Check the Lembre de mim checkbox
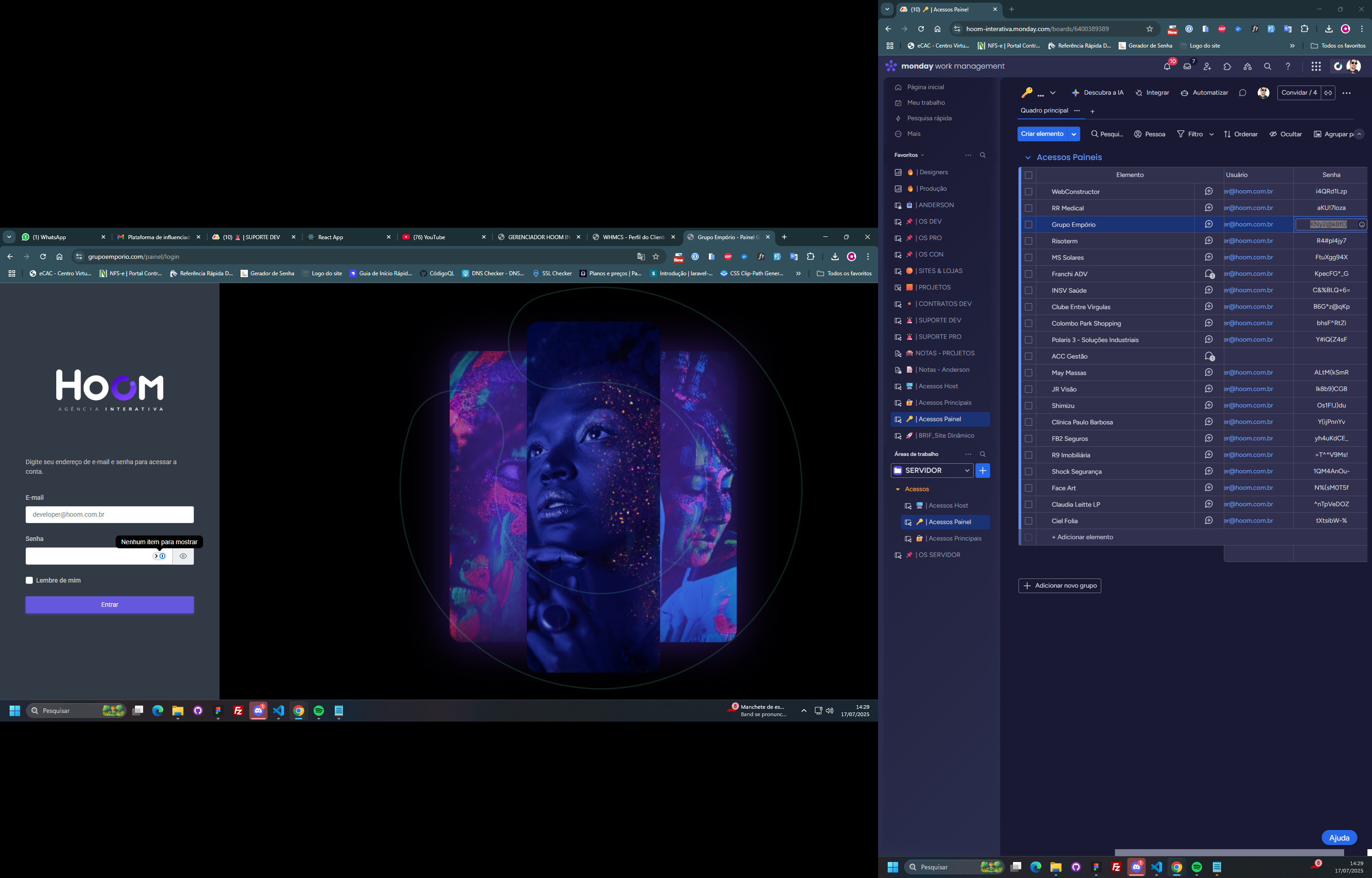 pyautogui.click(x=30, y=580)
